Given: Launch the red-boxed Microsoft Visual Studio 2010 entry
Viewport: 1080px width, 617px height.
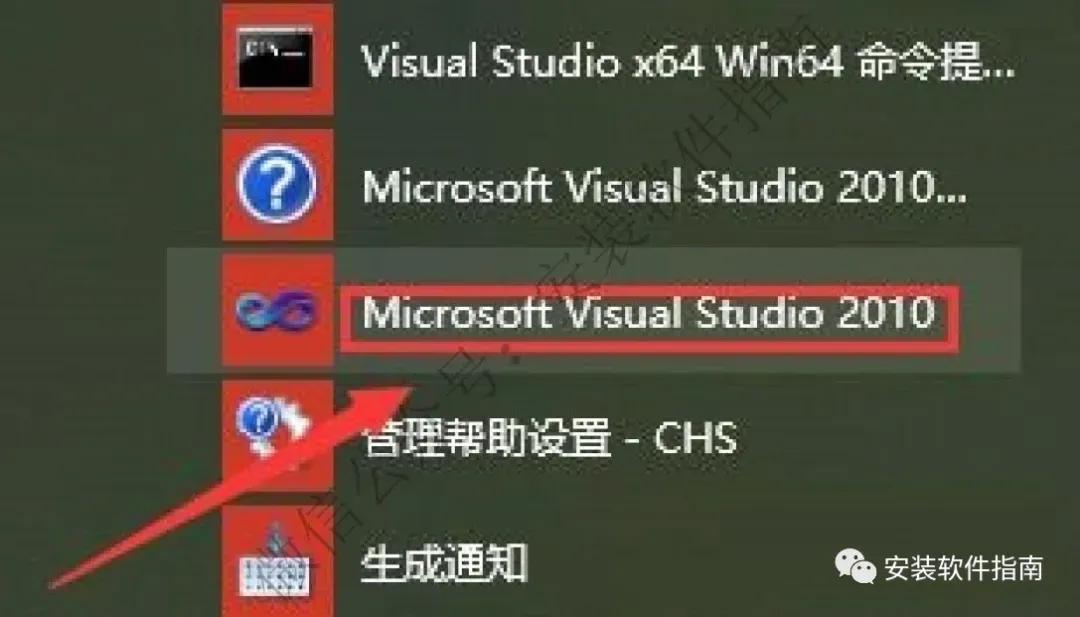Looking at the screenshot, I should click(x=649, y=313).
